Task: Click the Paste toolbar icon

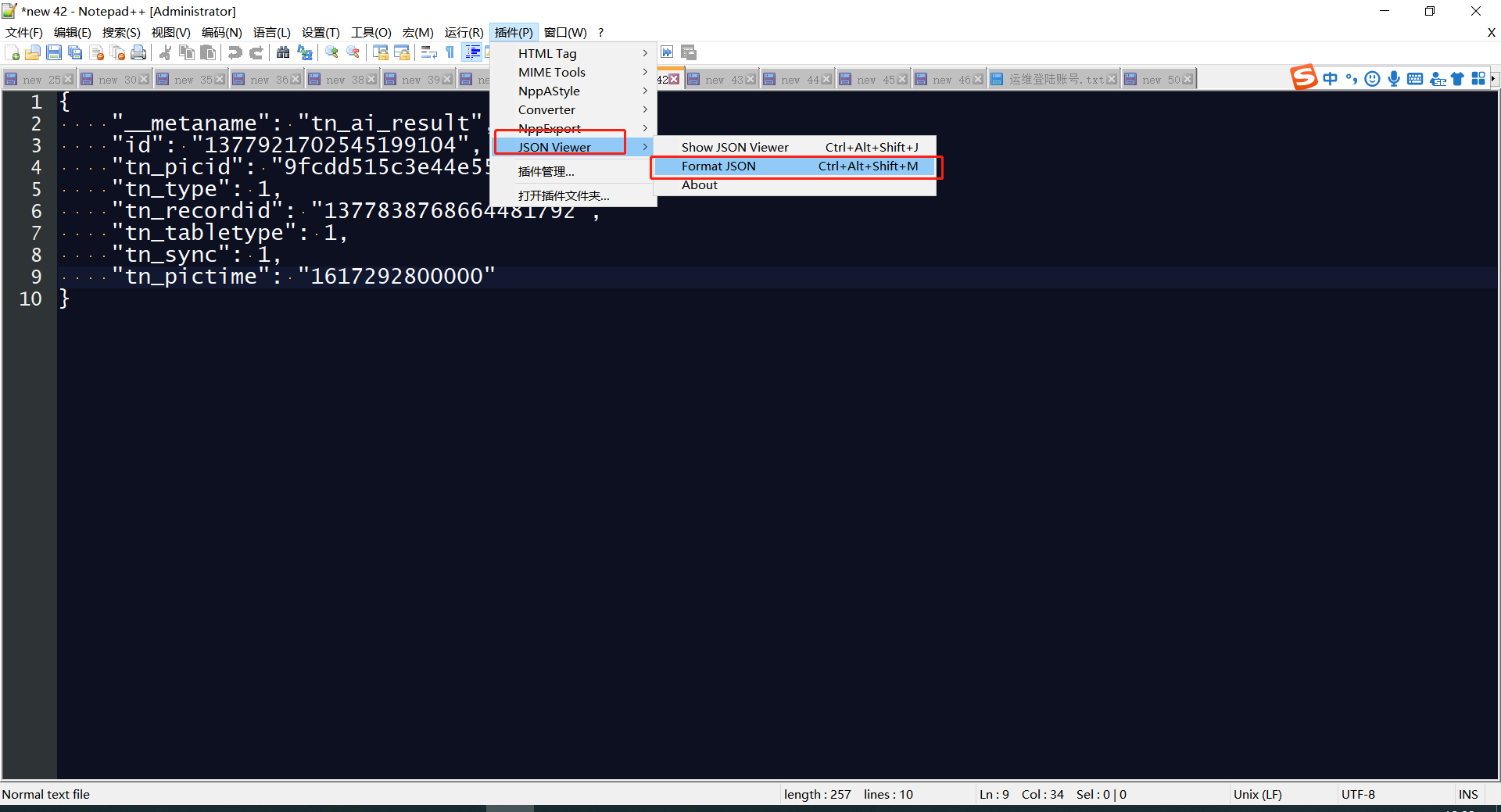Action: point(207,52)
